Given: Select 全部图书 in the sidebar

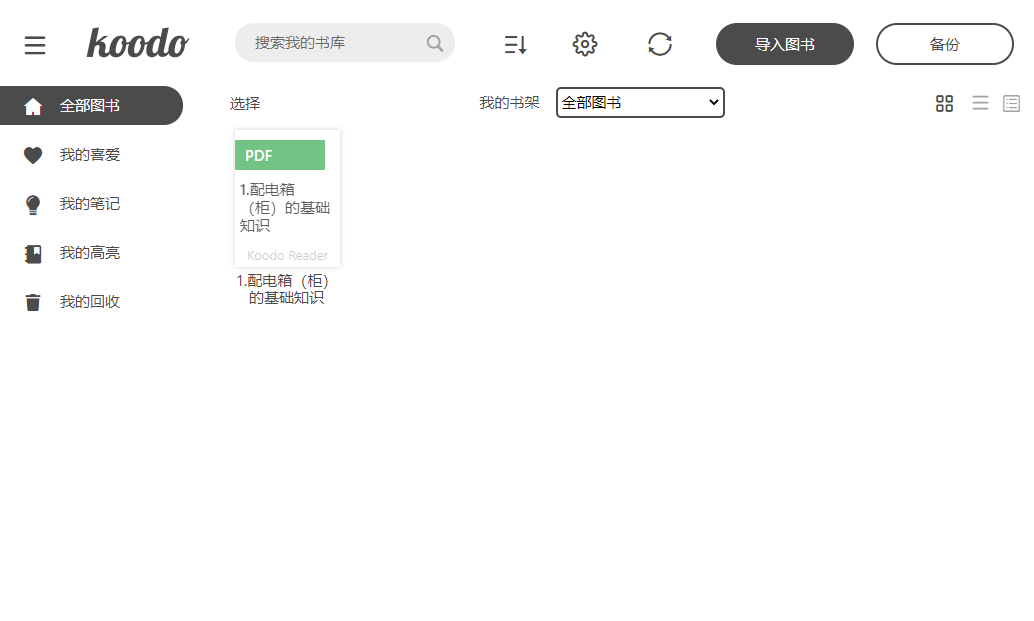Looking at the screenshot, I should pyautogui.click(x=91, y=105).
